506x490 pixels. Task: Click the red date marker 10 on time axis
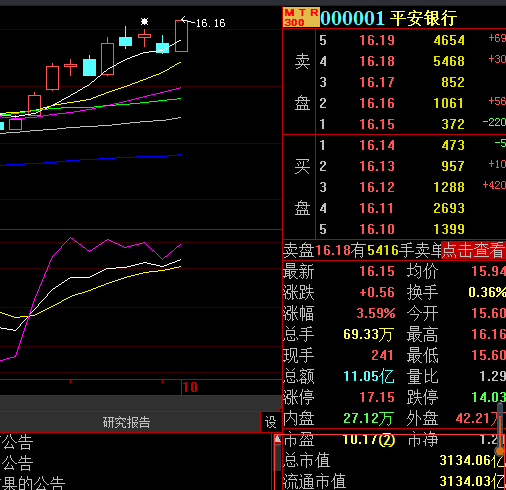click(x=190, y=387)
